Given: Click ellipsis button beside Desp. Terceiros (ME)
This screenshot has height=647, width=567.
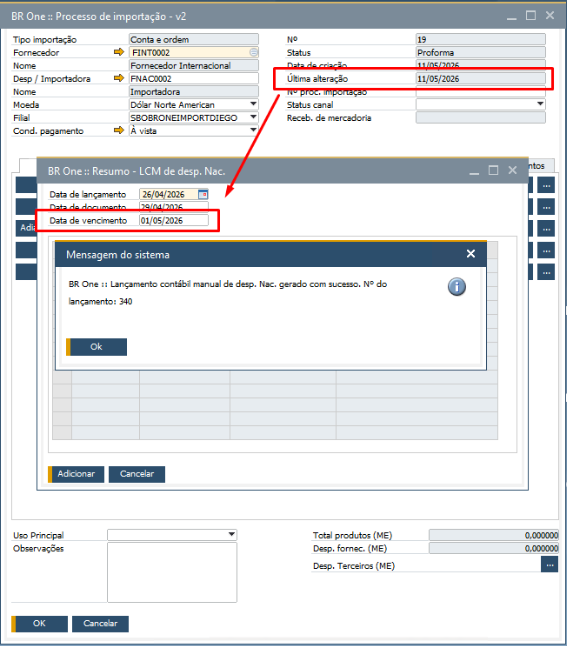Looking at the screenshot, I should point(550,565).
